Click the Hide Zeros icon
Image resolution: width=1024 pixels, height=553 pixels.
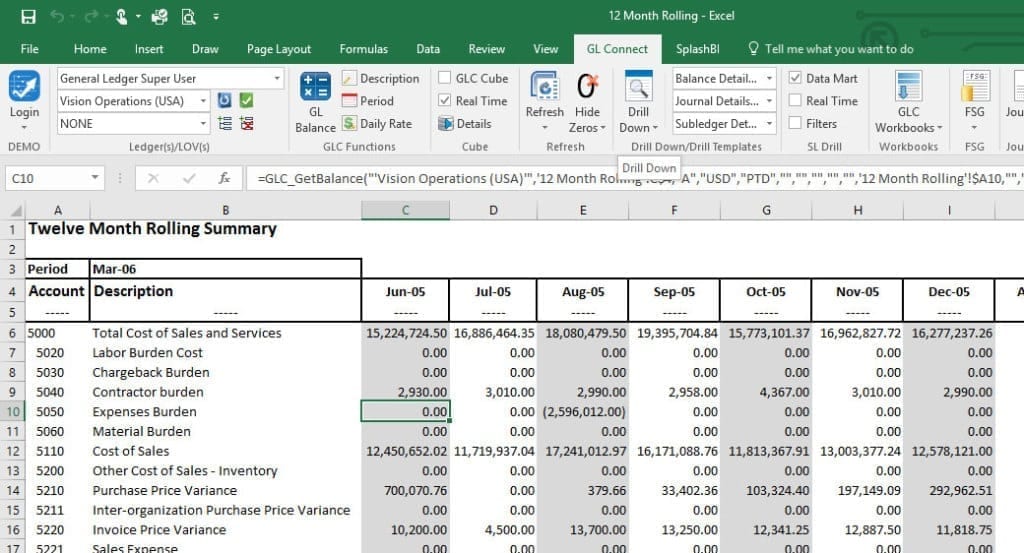[587, 88]
